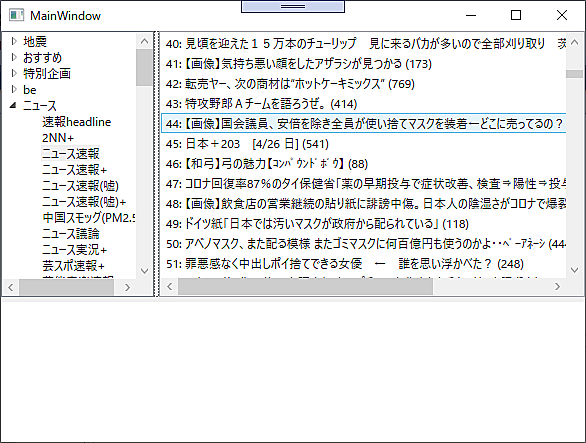Click the splitter between tree and list

tap(157, 164)
